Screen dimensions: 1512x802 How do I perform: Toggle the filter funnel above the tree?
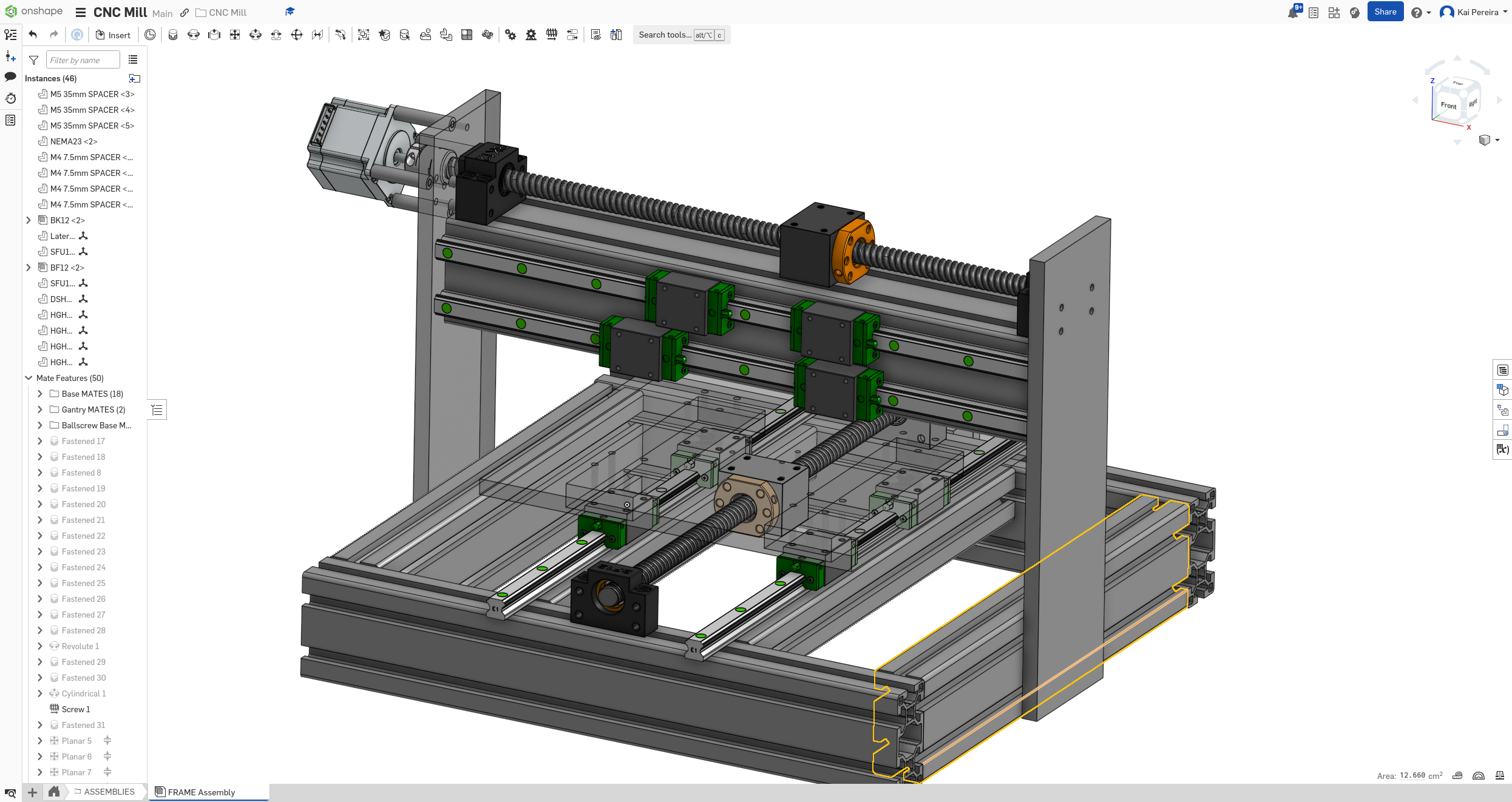(x=33, y=59)
